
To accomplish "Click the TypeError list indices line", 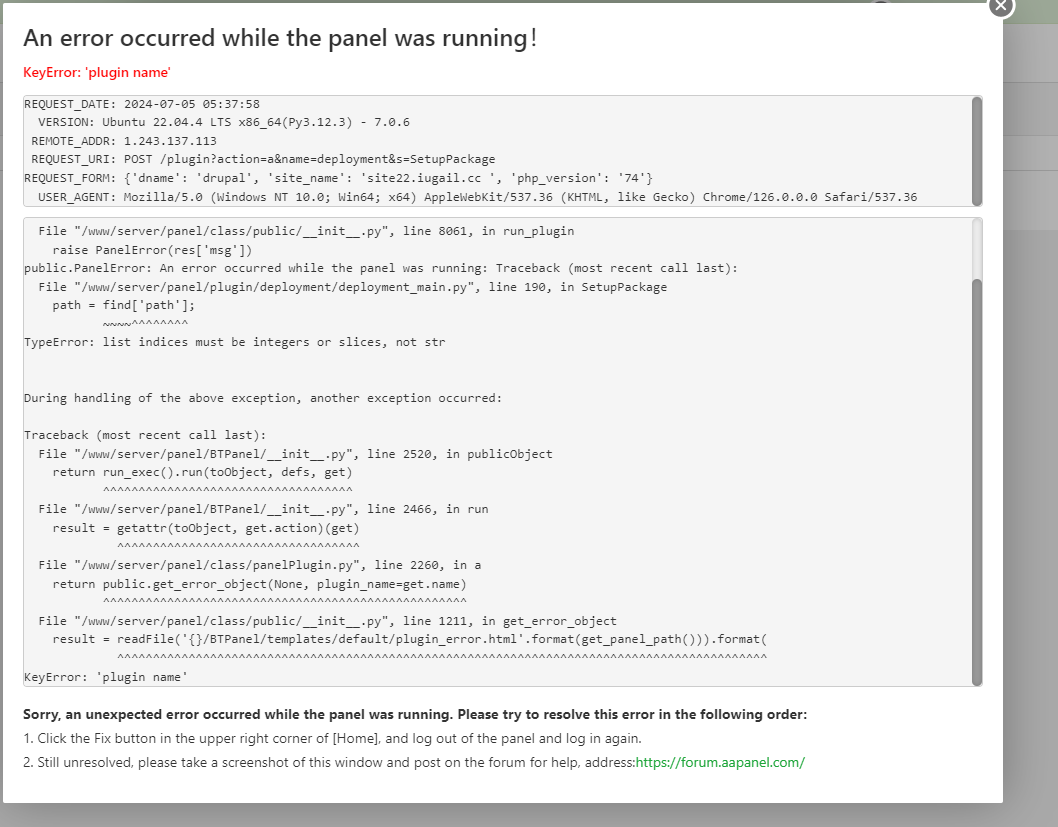I will coord(234,342).
